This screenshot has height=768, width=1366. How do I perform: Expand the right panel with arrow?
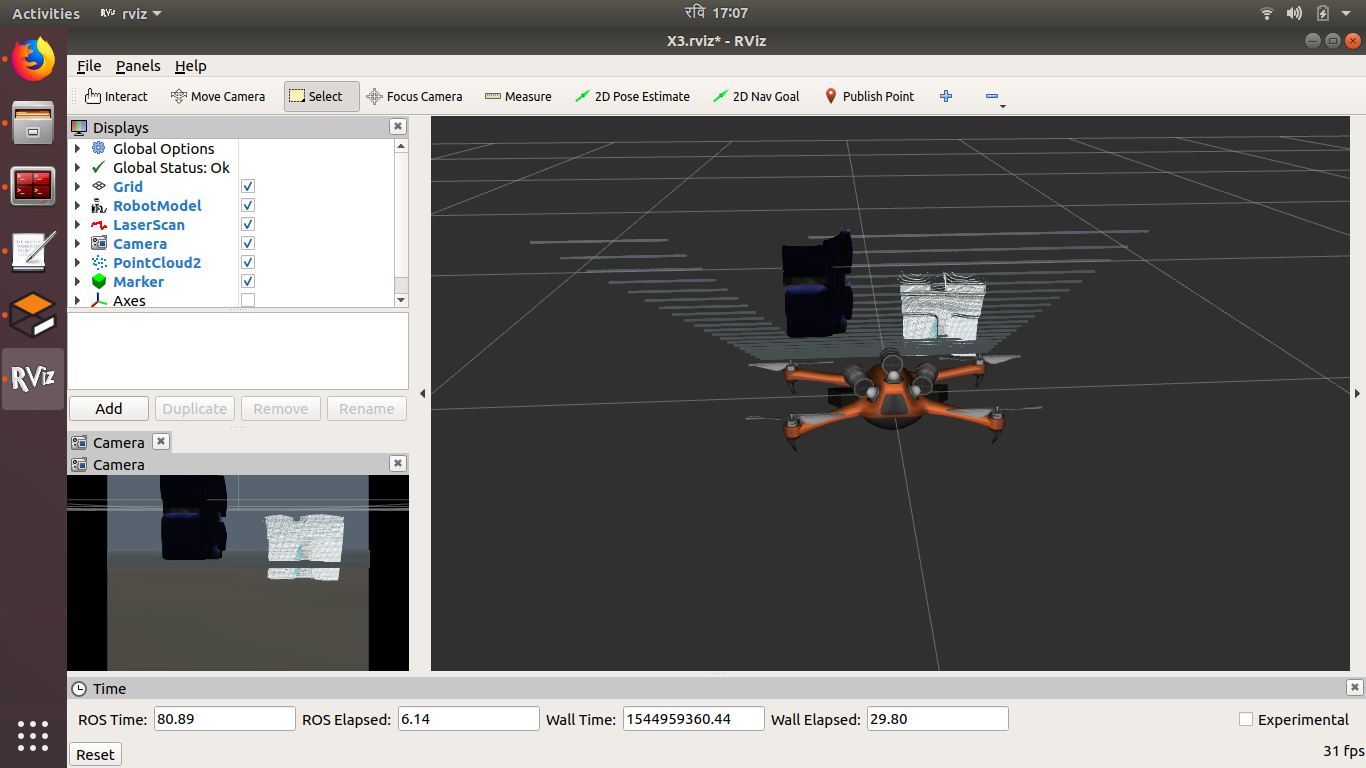coord(1357,394)
